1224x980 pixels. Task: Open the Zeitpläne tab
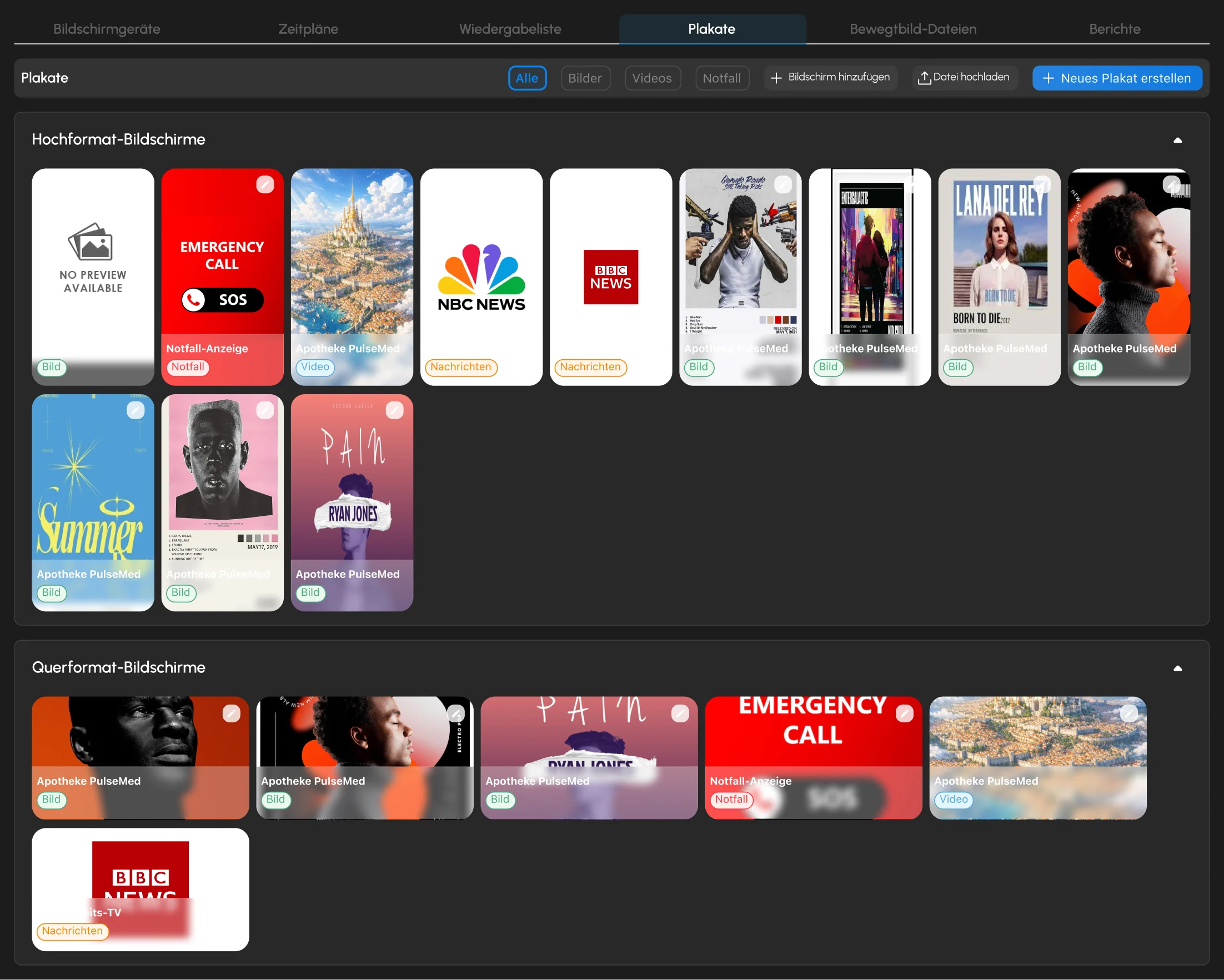308,29
